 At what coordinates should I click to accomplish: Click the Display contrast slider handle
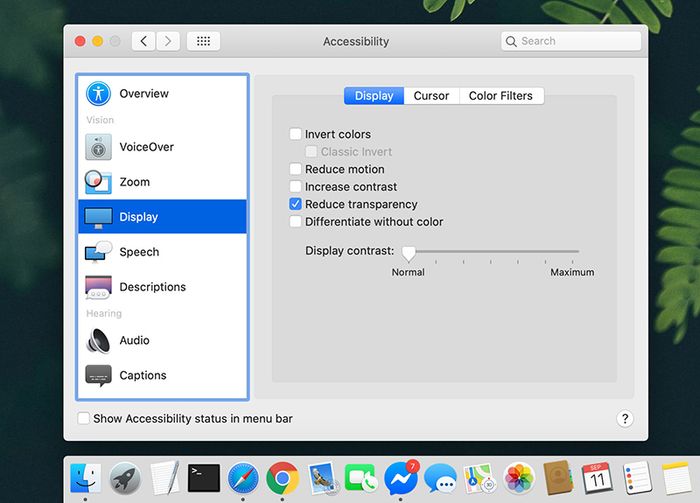(x=408, y=253)
